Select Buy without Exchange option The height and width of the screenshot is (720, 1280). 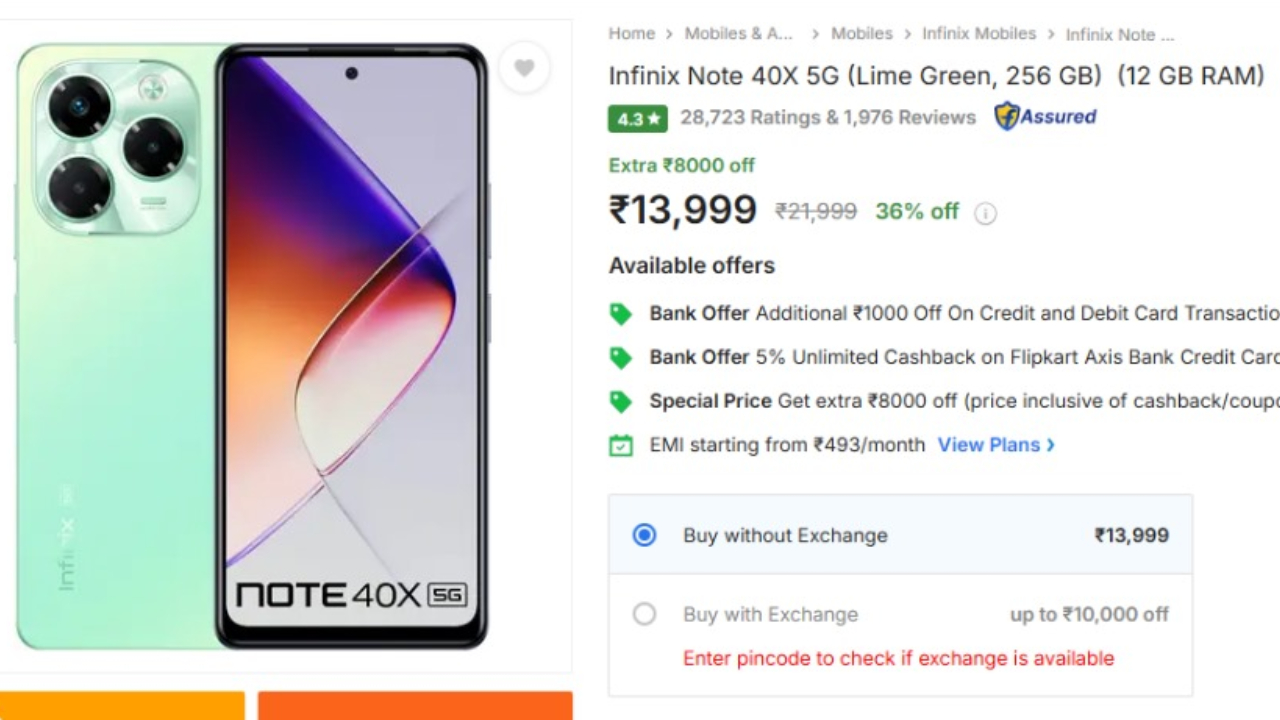[644, 535]
